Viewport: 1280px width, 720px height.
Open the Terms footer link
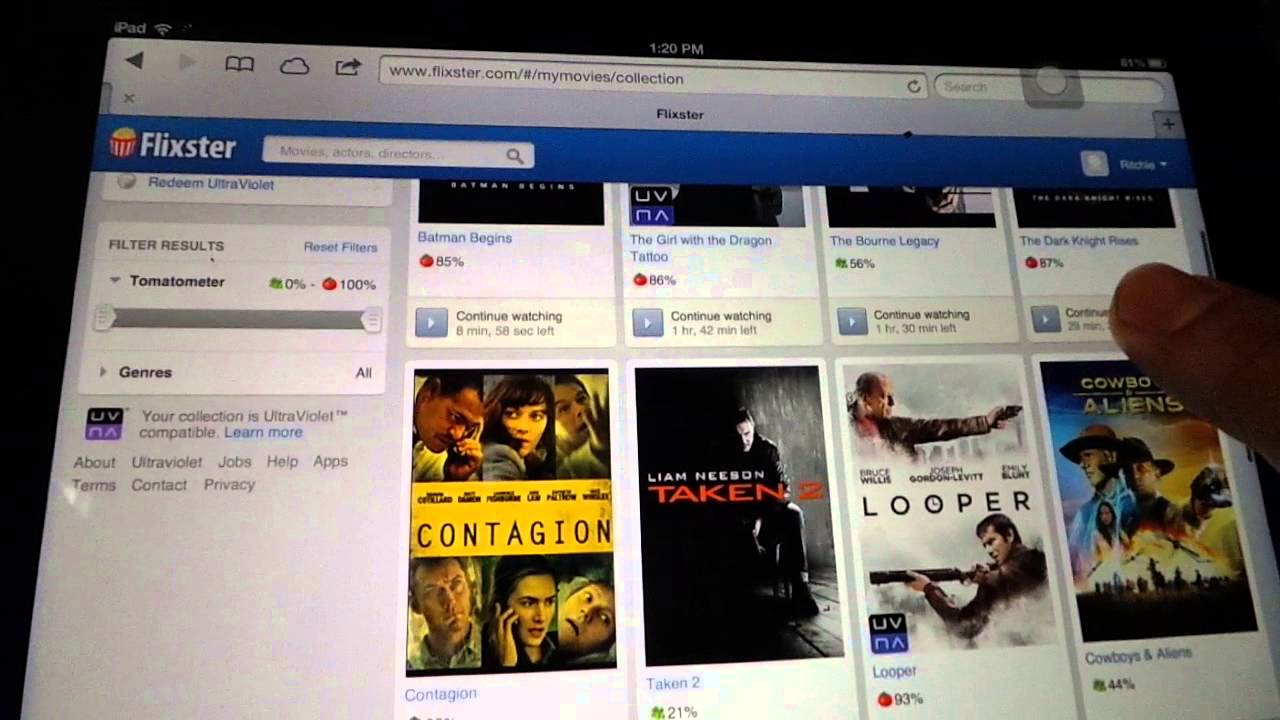click(94, 485)
